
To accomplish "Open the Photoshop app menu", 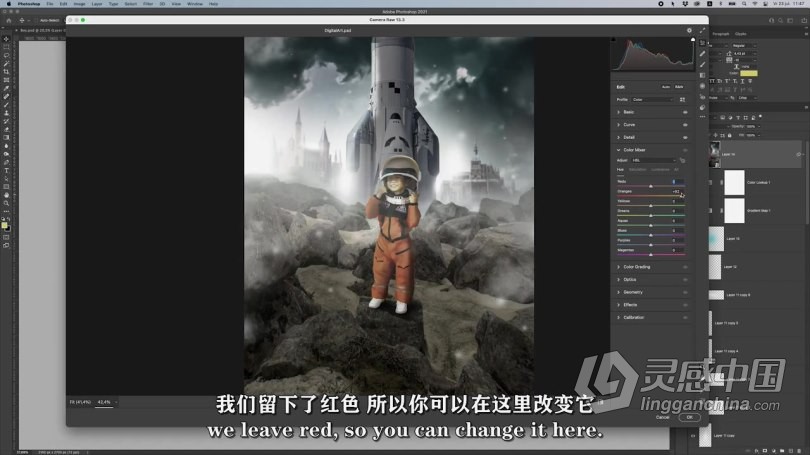I will pyautogui.click(x=29, y=4).
